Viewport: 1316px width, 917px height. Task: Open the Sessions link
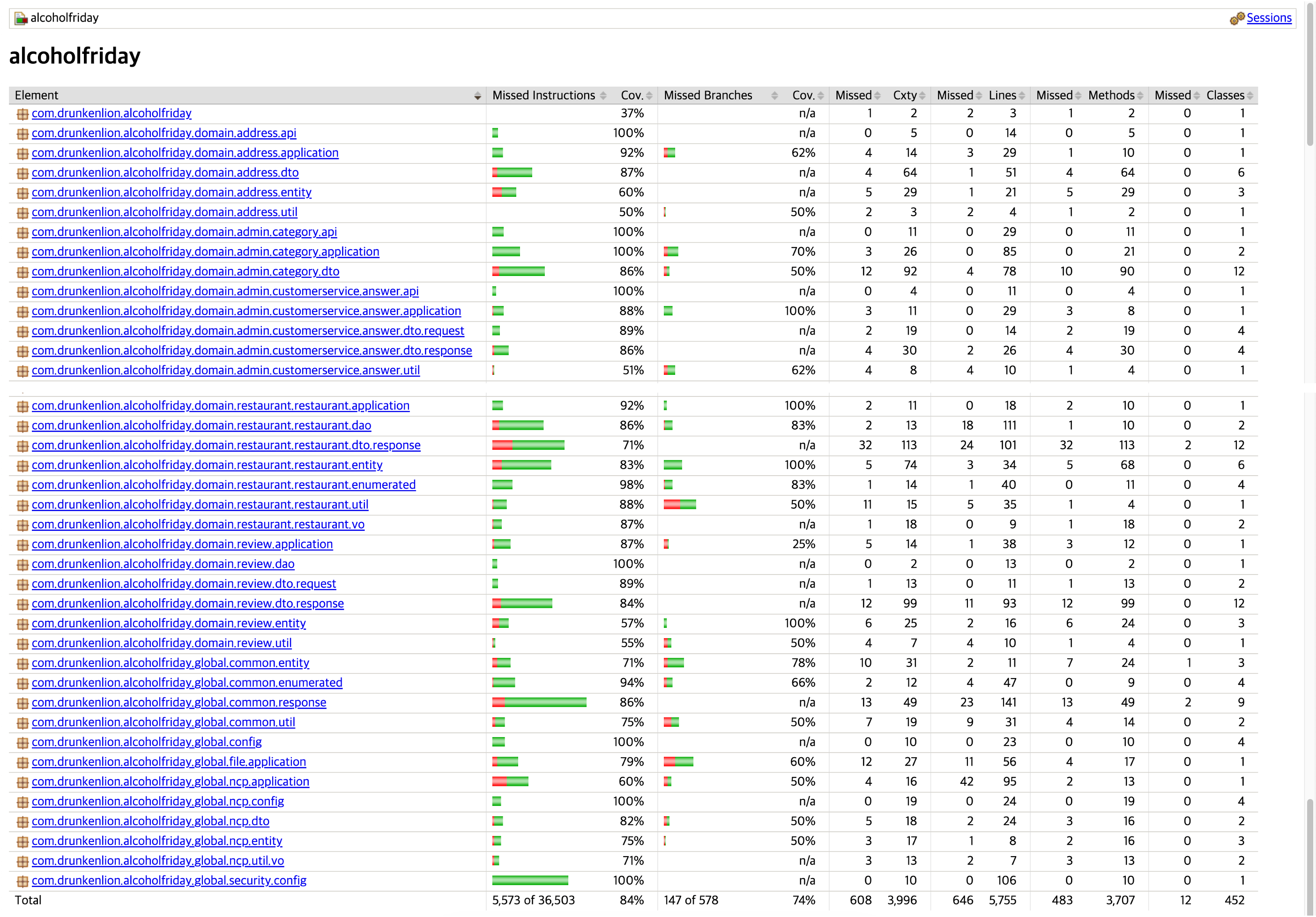1269,18
